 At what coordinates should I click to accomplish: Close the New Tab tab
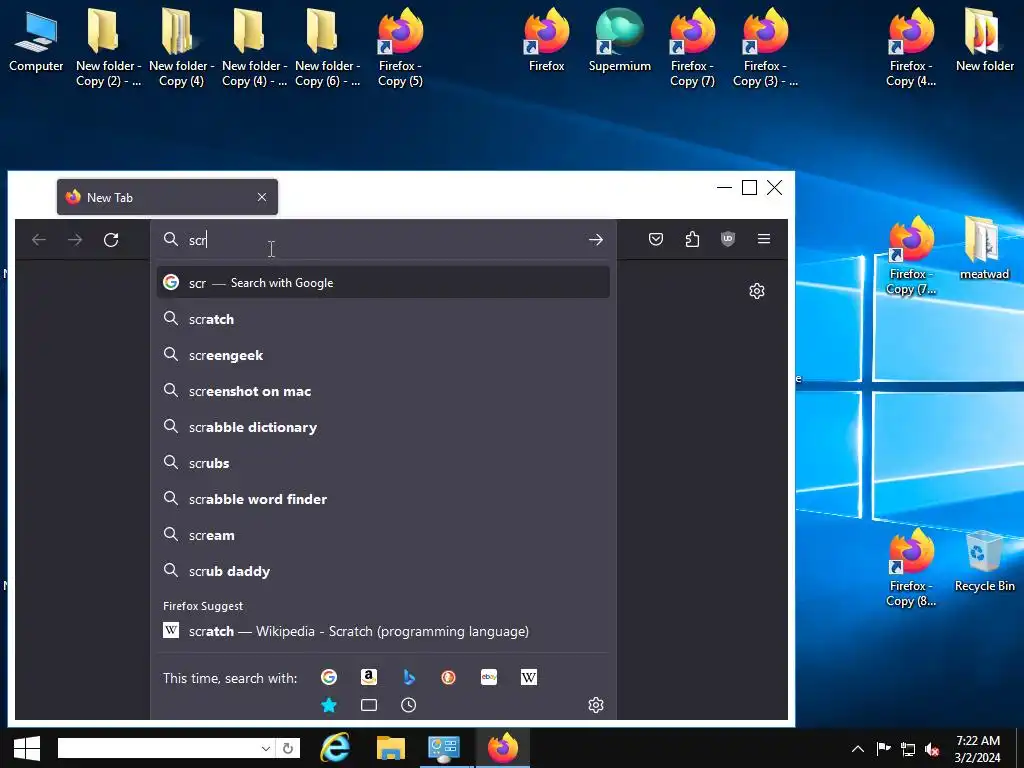point(262,197)
